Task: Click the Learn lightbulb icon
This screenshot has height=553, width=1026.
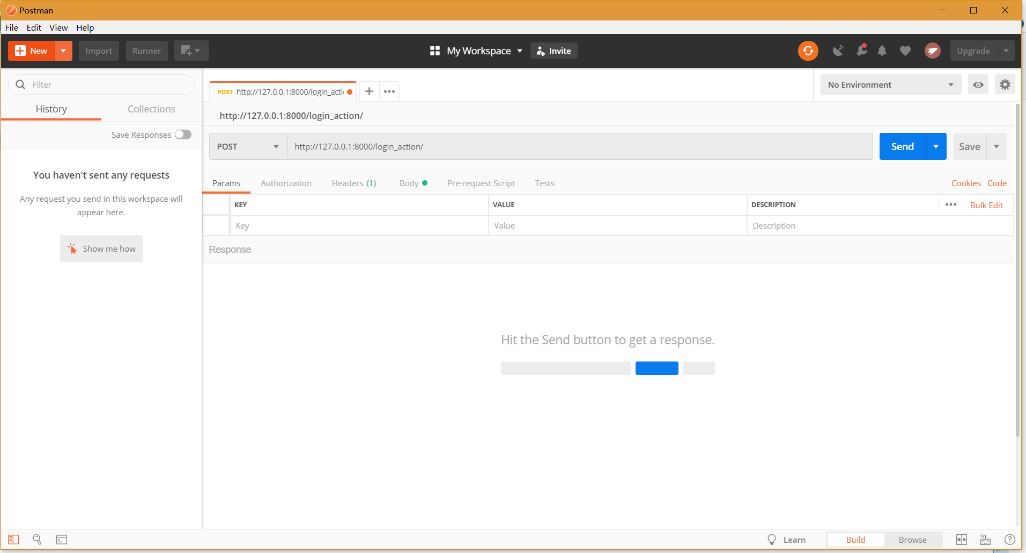Action: click(x=771, y=539)
